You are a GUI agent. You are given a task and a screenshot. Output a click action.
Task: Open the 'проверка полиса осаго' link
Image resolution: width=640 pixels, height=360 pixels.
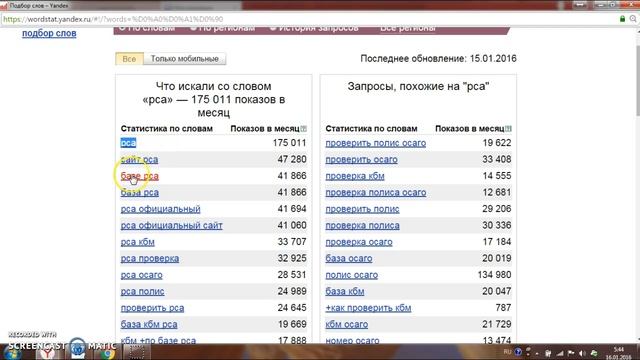(x=376, y=193)
